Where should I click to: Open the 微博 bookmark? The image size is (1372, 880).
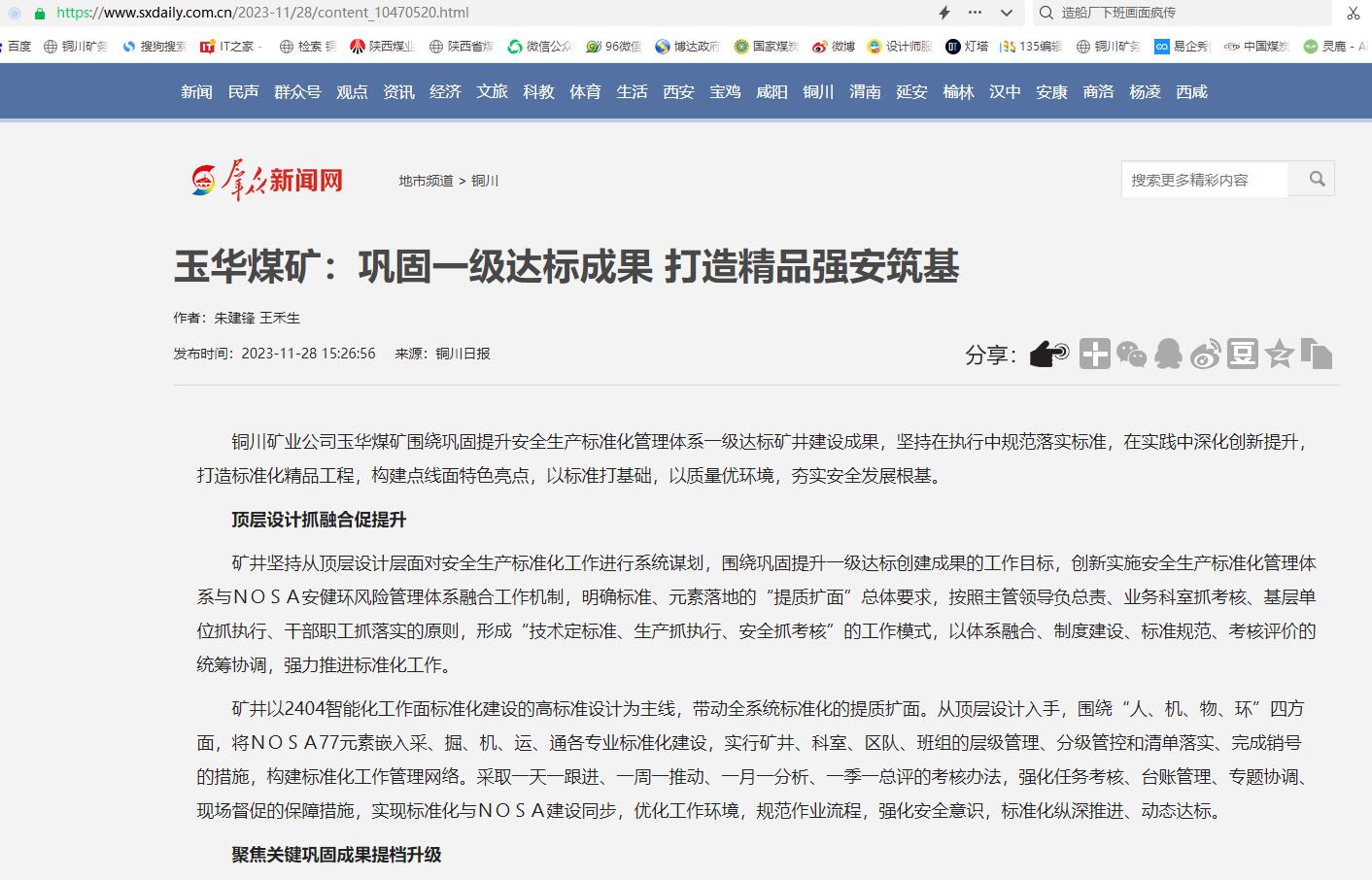click(x=834, y=46)
